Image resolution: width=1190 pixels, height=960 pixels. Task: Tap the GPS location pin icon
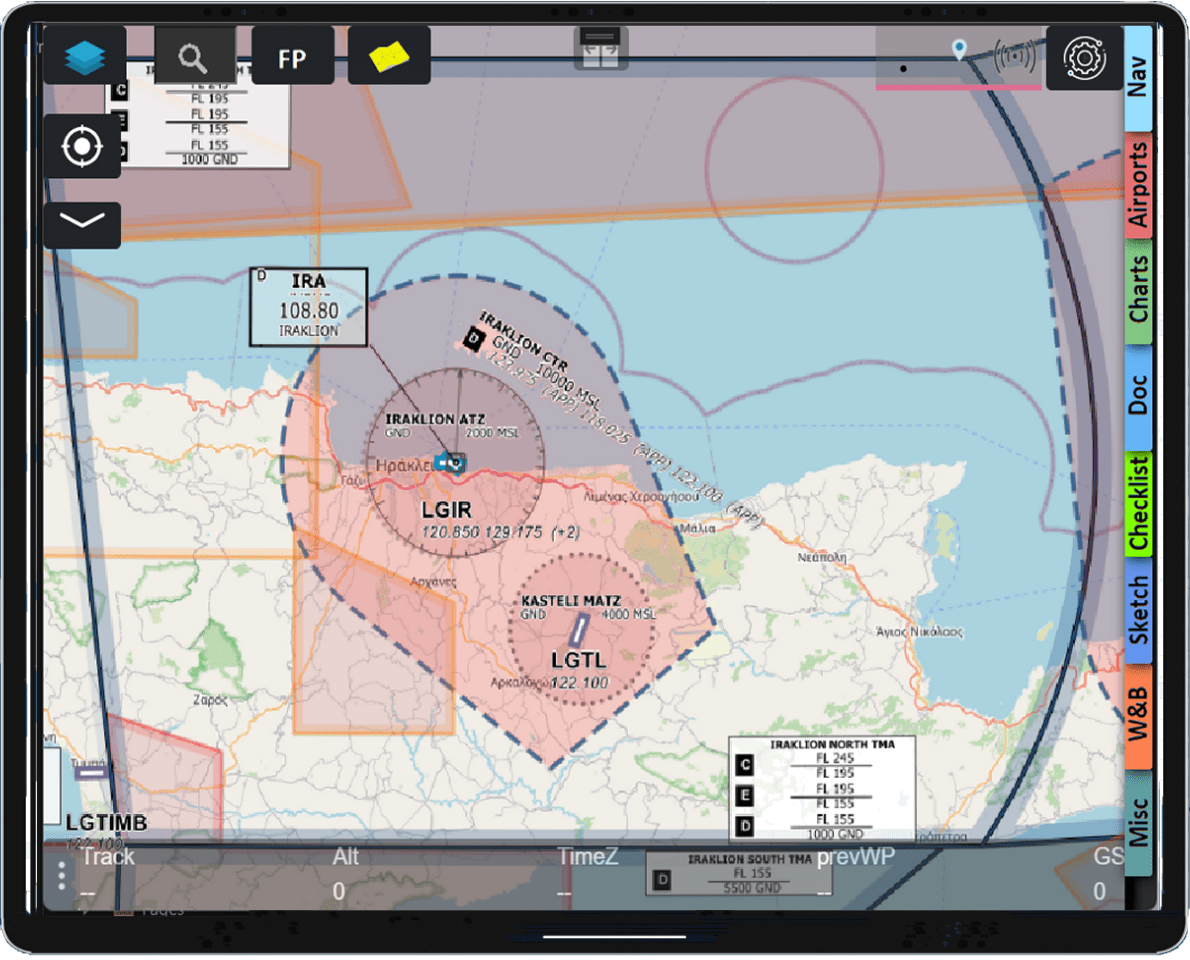(x=959, y=50)
